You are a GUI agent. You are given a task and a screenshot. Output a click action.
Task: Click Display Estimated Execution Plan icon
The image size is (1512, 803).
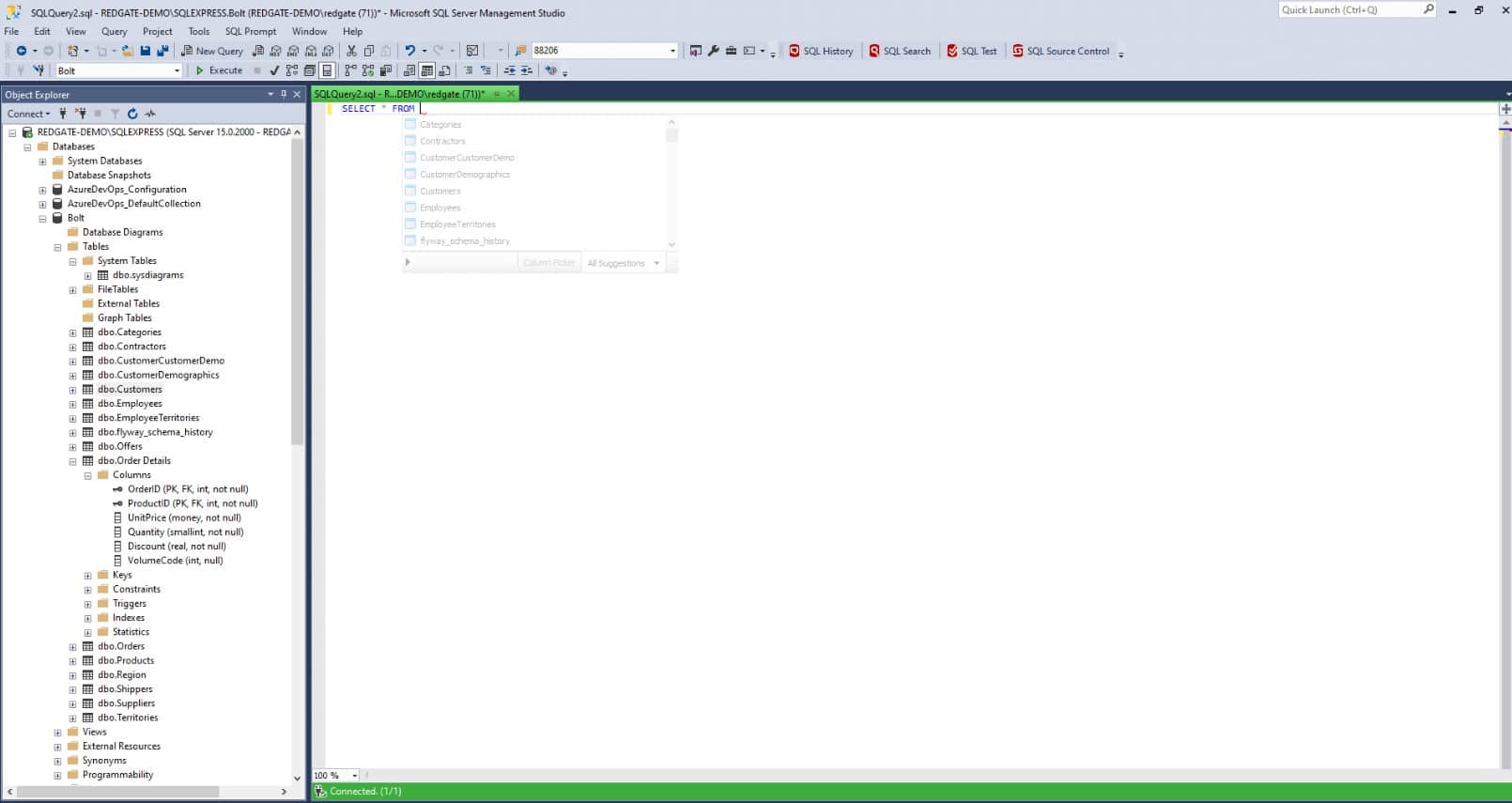[292, 70]
